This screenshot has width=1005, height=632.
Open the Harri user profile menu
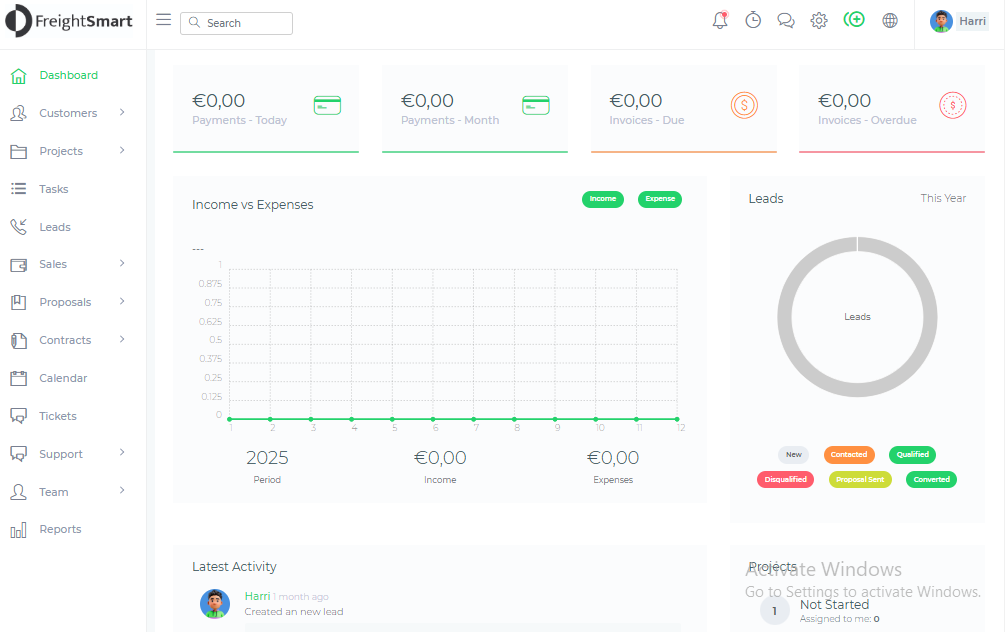[958, 21]
